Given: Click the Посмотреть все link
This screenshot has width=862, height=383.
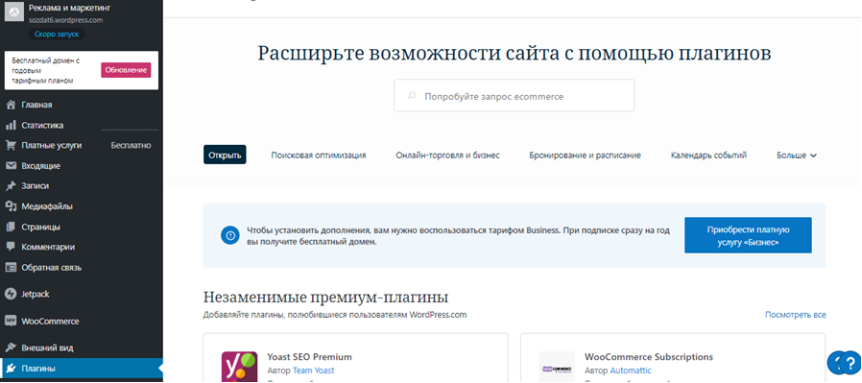Looking at the screenshot, I should 795,315.
